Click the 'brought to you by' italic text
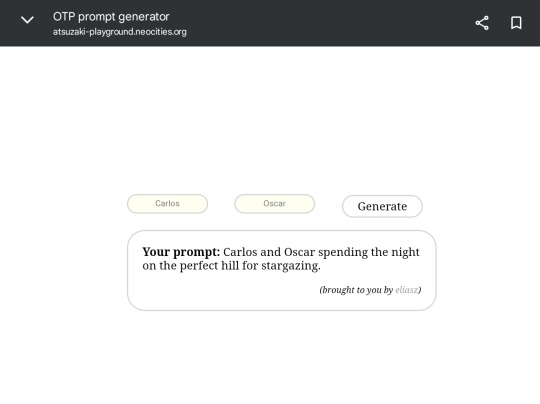 point(356,290)
